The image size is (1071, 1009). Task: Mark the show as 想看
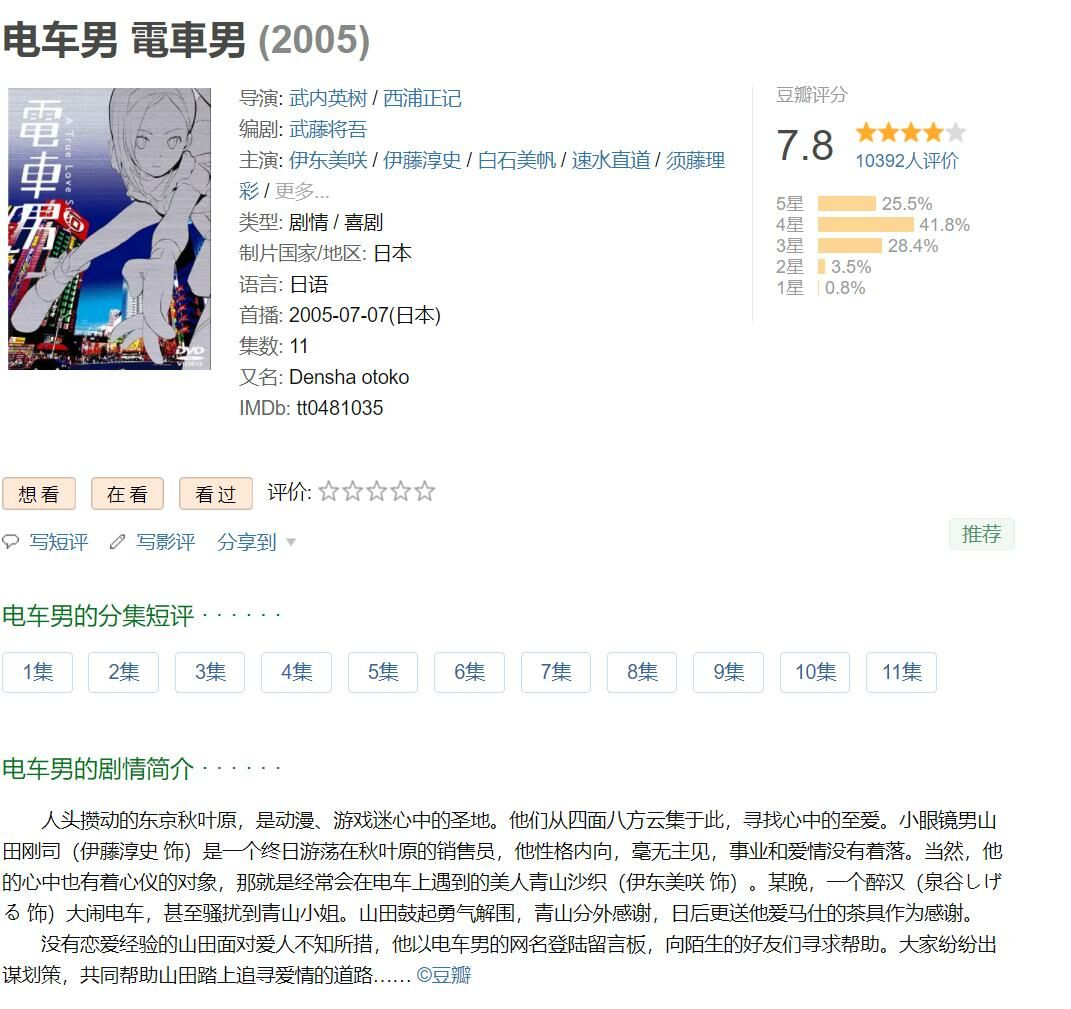39,494
